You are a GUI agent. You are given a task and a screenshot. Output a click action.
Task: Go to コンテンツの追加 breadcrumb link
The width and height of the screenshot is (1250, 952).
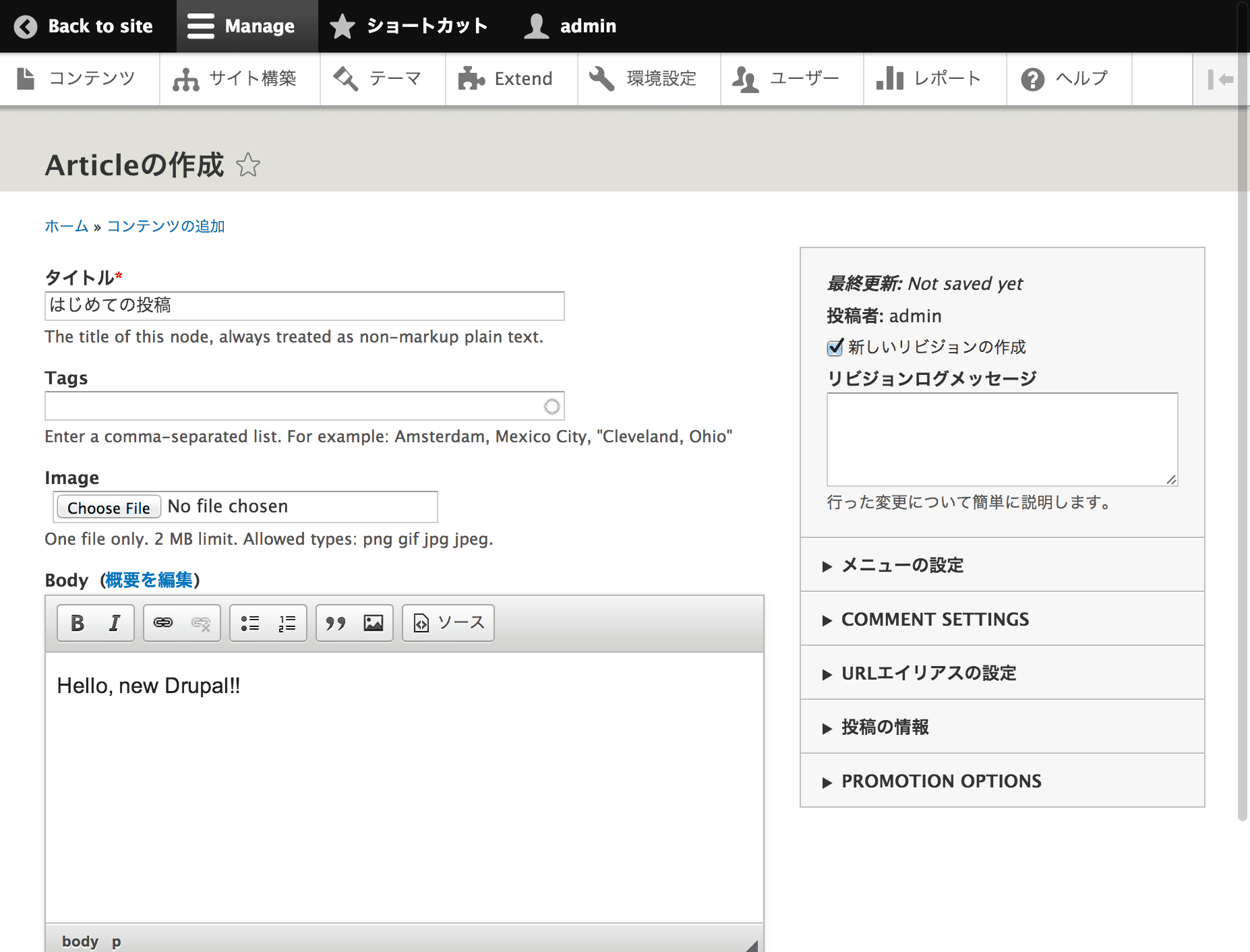pyautogui.click(x=166, y=226)
